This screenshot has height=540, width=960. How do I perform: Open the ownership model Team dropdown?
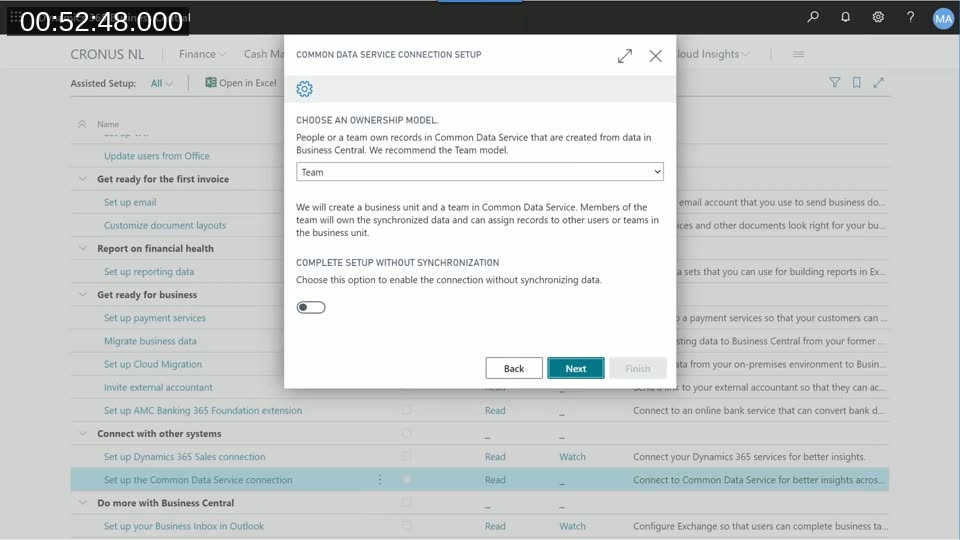pyautogui.click(x=479, y=172)
